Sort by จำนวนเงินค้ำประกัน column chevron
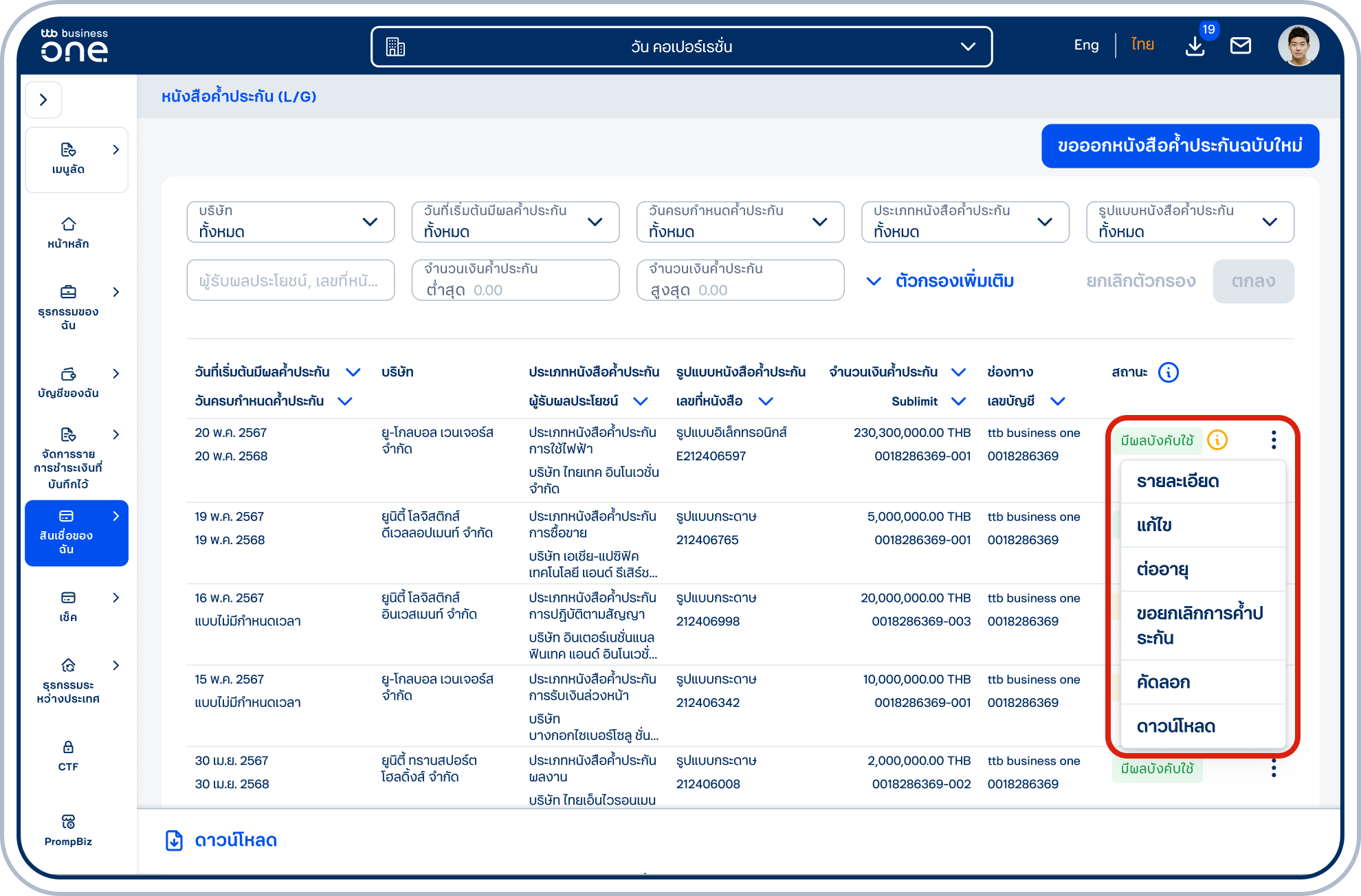The width and height of the screenshot is (1361, 896). pyautogui.click(x=958, y=372)
